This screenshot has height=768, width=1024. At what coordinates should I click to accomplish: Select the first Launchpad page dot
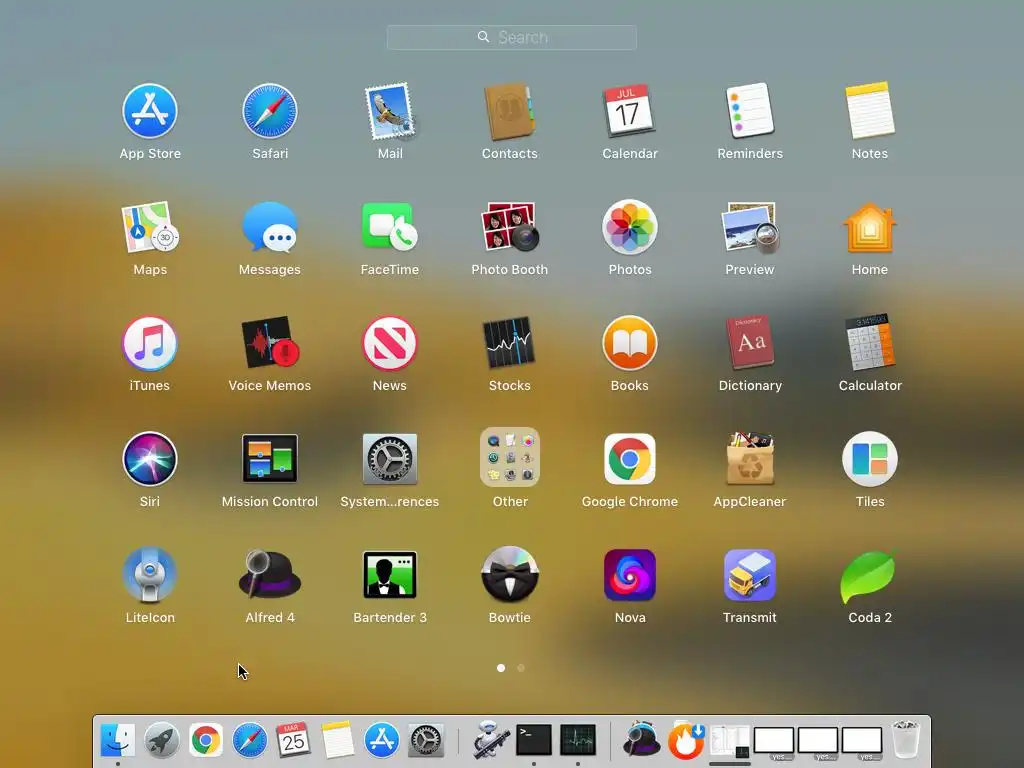pyautogui.click(x=501, y=668)
